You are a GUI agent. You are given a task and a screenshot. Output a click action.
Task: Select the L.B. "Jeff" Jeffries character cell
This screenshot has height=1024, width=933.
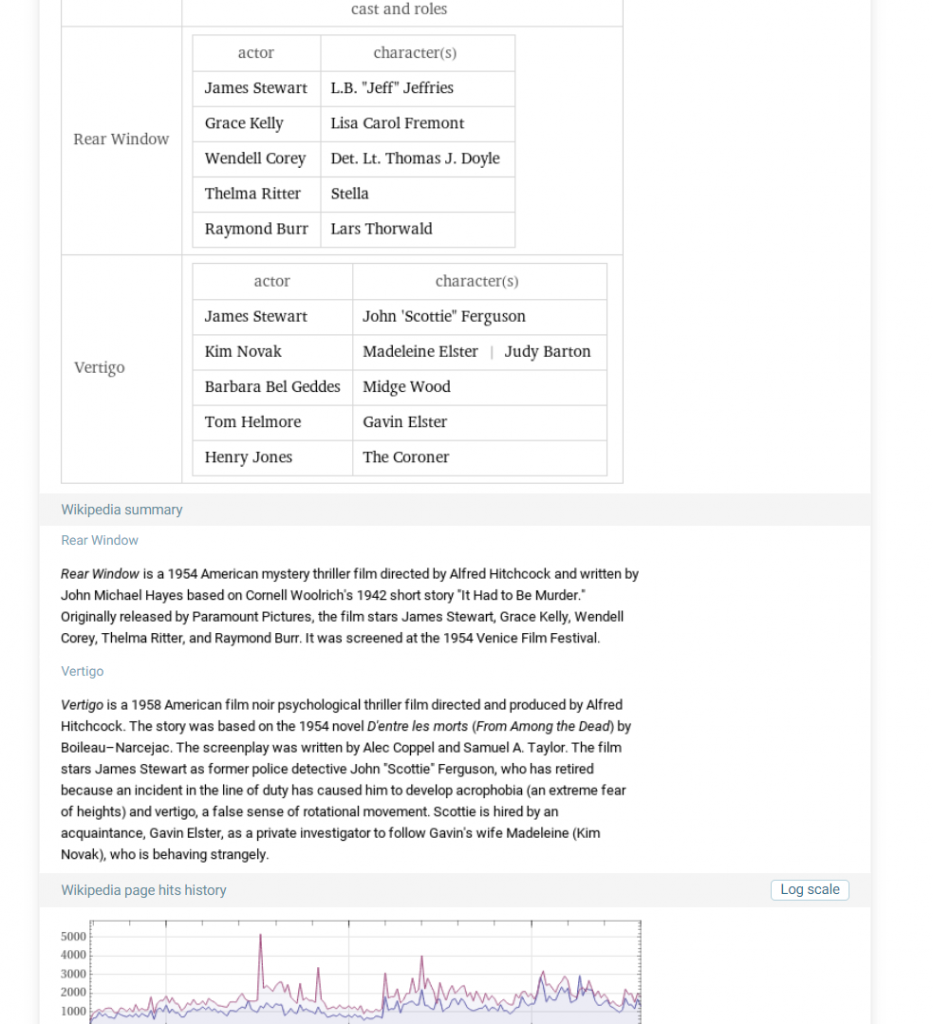[x=392, y=88]
